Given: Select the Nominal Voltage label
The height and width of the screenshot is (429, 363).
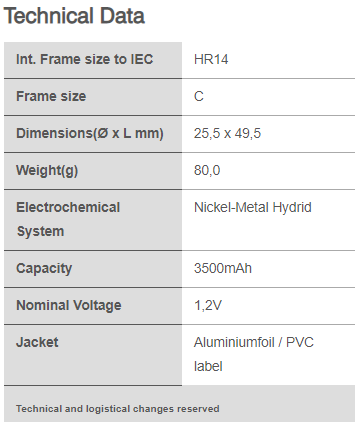Looking at the screenshot, I should [x=69, y=306].
